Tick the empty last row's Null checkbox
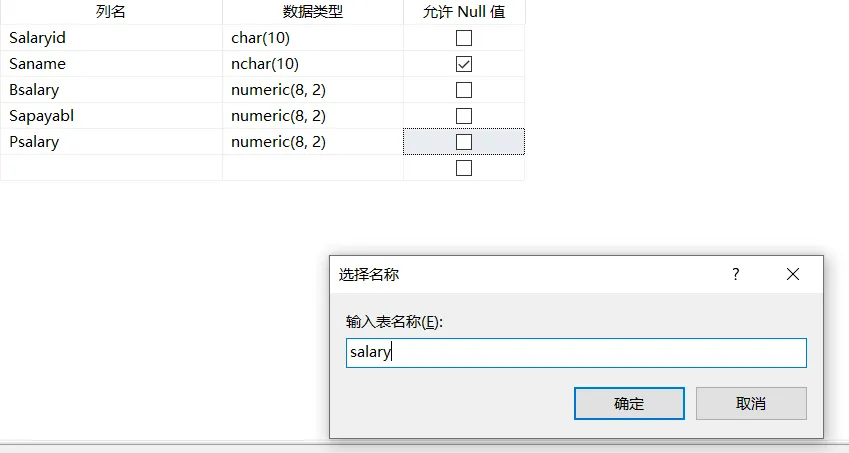The image size is (849, 453). (x=464, y=168)
